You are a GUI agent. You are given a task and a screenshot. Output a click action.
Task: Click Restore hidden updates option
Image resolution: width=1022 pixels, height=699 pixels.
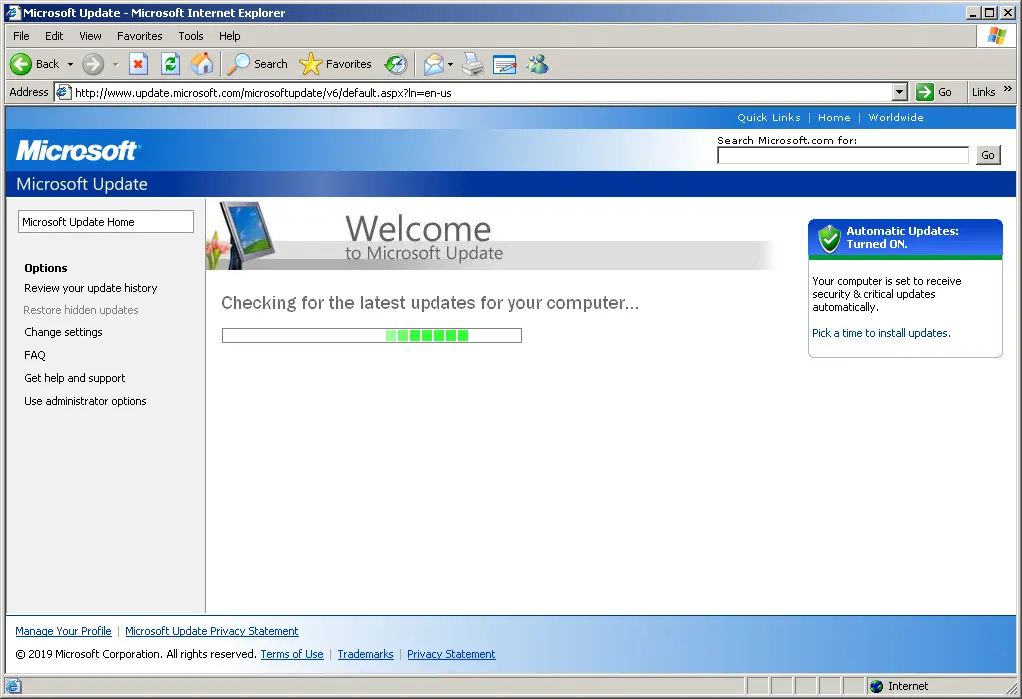[x=81, y=310]
